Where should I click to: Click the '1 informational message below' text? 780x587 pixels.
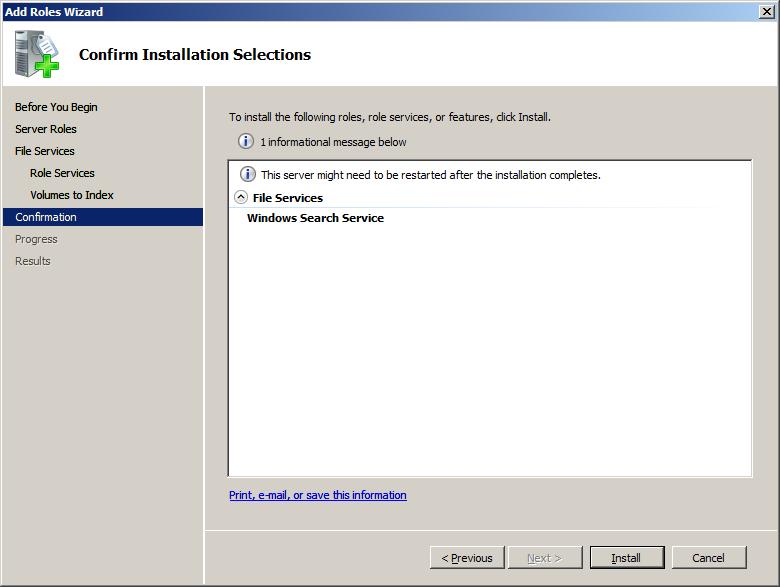click(x=333, y=142)
